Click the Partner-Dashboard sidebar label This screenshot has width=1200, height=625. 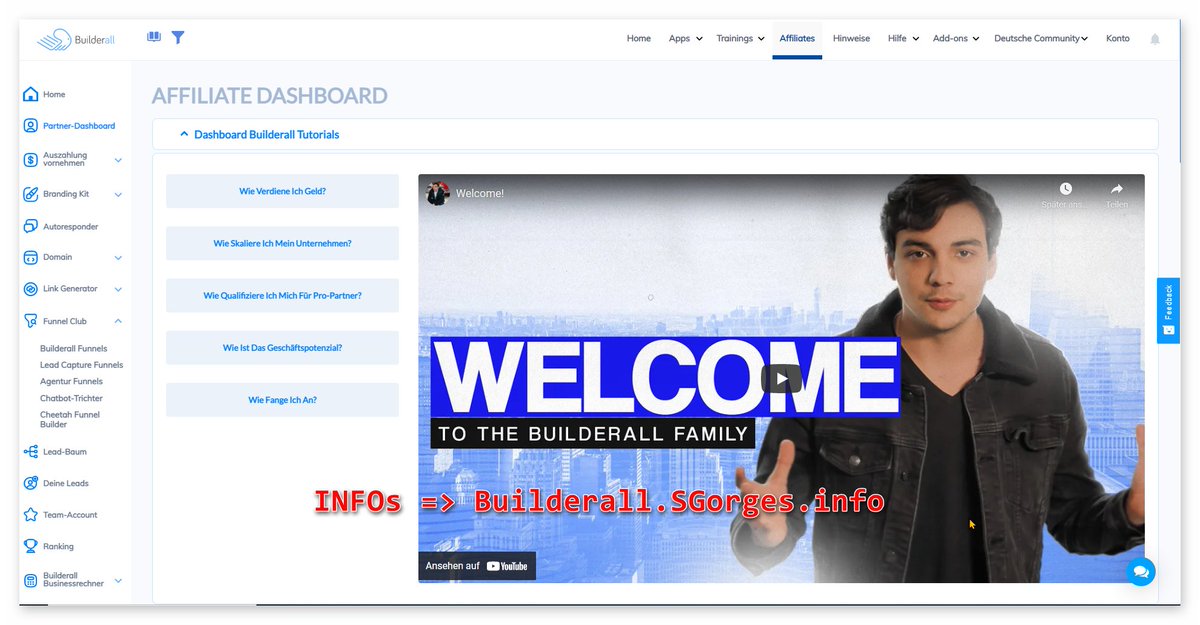(x=79, y=126)
